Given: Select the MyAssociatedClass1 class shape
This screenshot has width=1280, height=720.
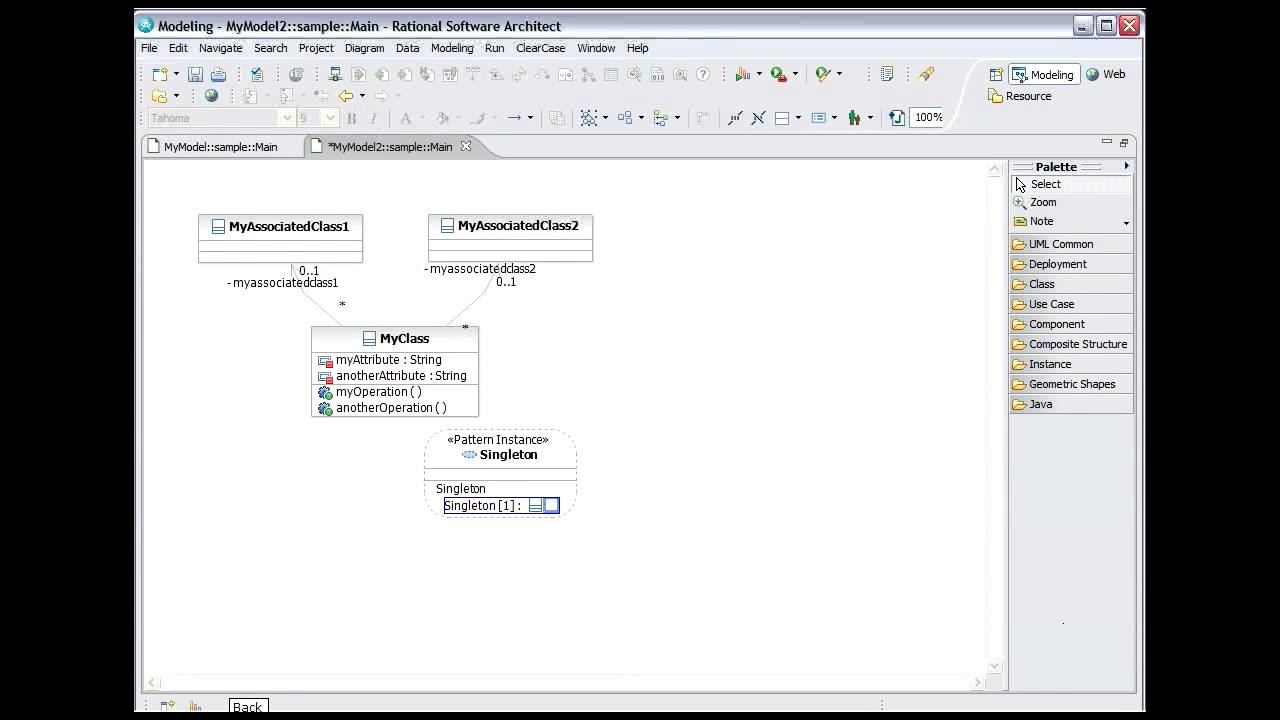Looking at the screenshot, I should click(280, 238).
